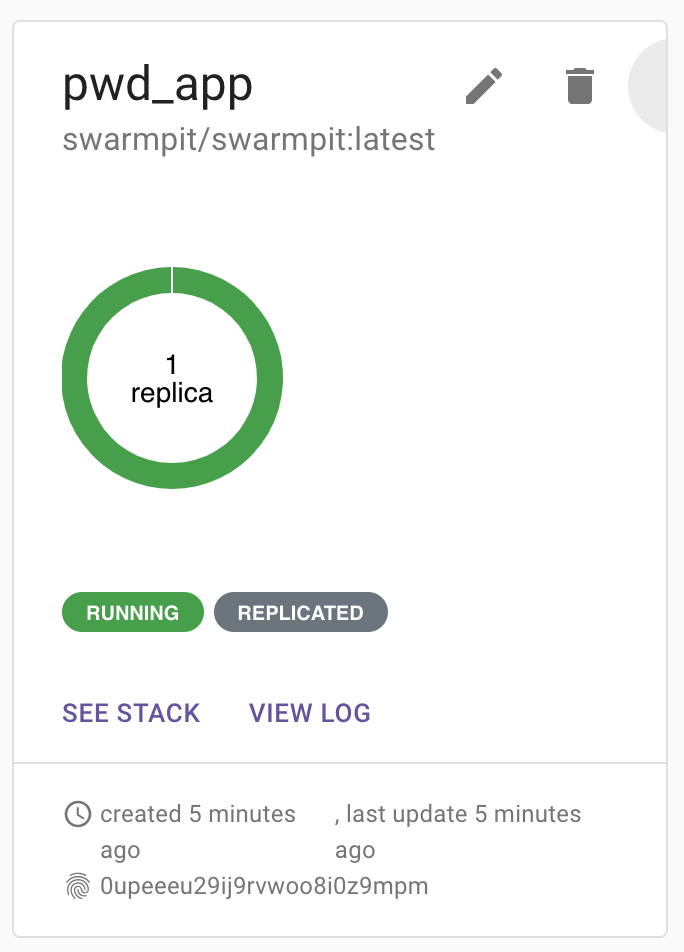Click the fingerprint icon before the service ID
The image size is (684, 952).
click(x=78, y=886)
